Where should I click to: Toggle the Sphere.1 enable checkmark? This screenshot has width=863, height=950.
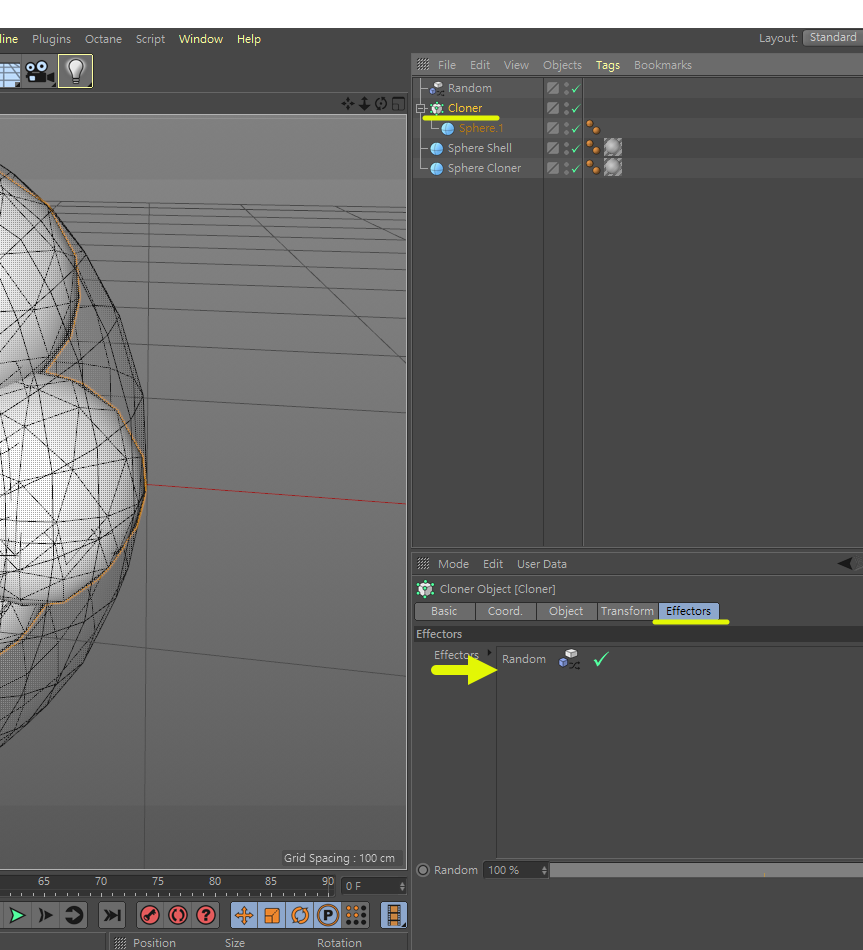click(576, 128)
